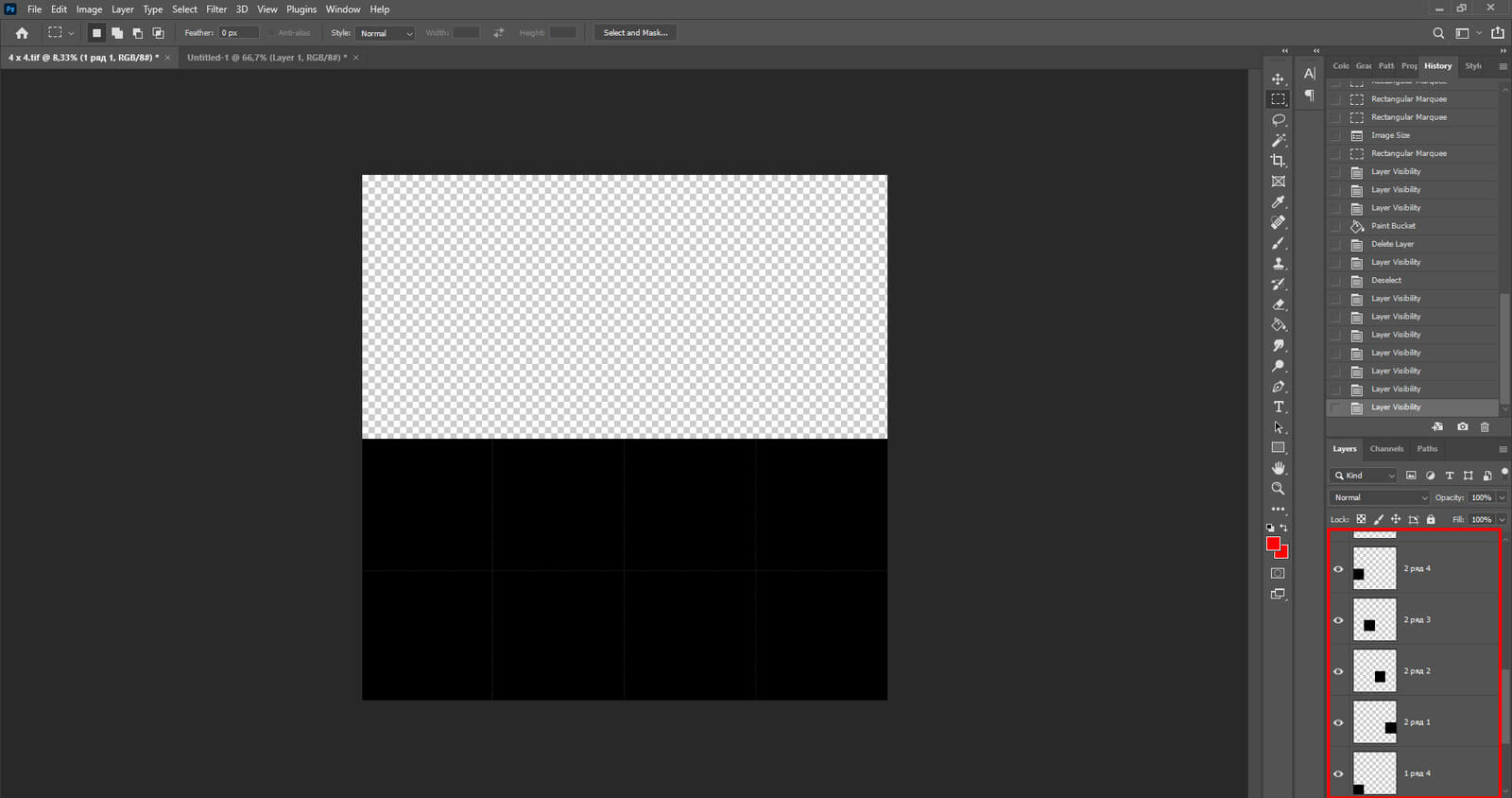Open the marquee Style dropdown
1512x798 pixels.
[x=386, y=33]
